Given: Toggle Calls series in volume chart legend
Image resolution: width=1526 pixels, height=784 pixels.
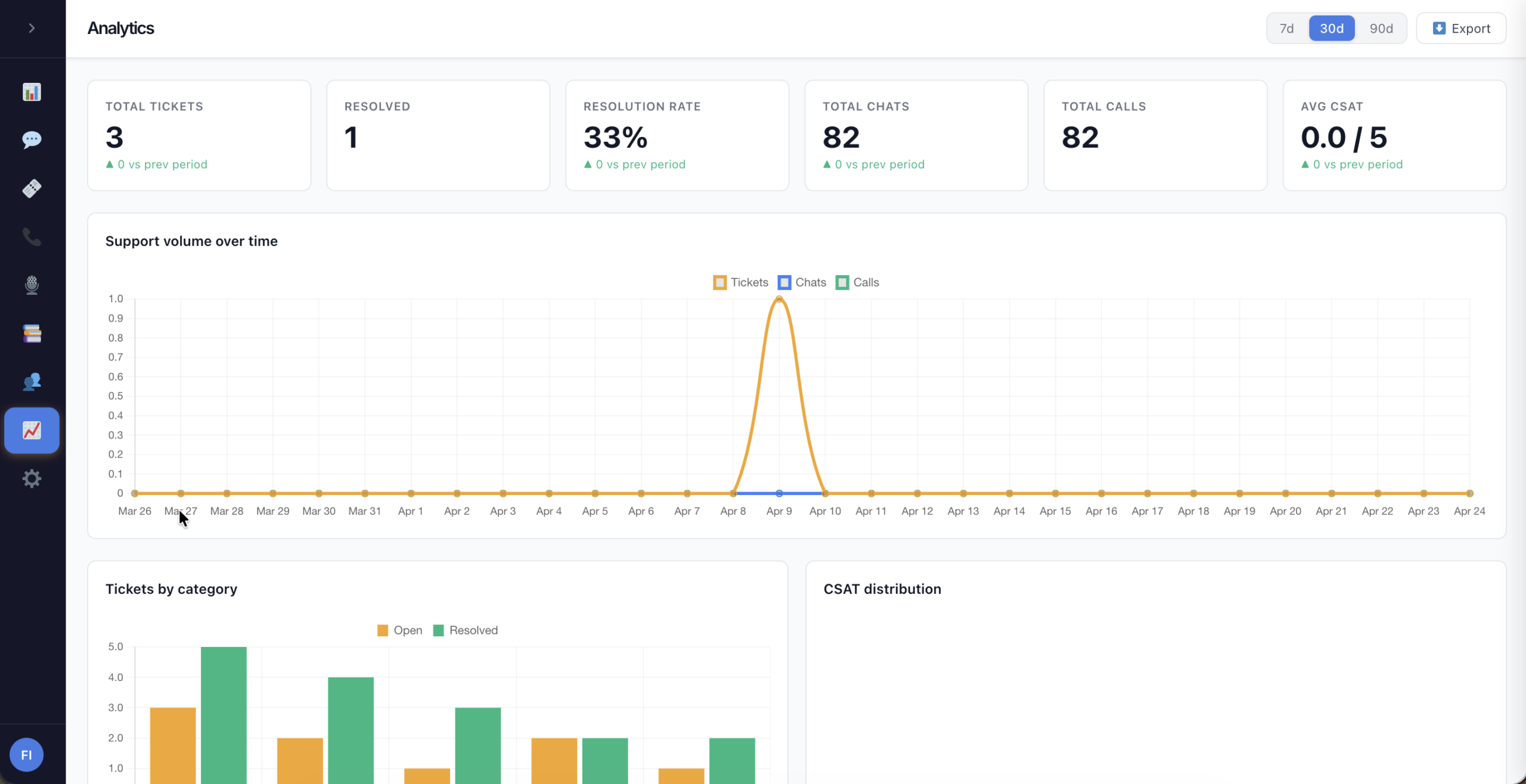Looking at the screenshot, I should pyautogui.click(x=858, y=282).
